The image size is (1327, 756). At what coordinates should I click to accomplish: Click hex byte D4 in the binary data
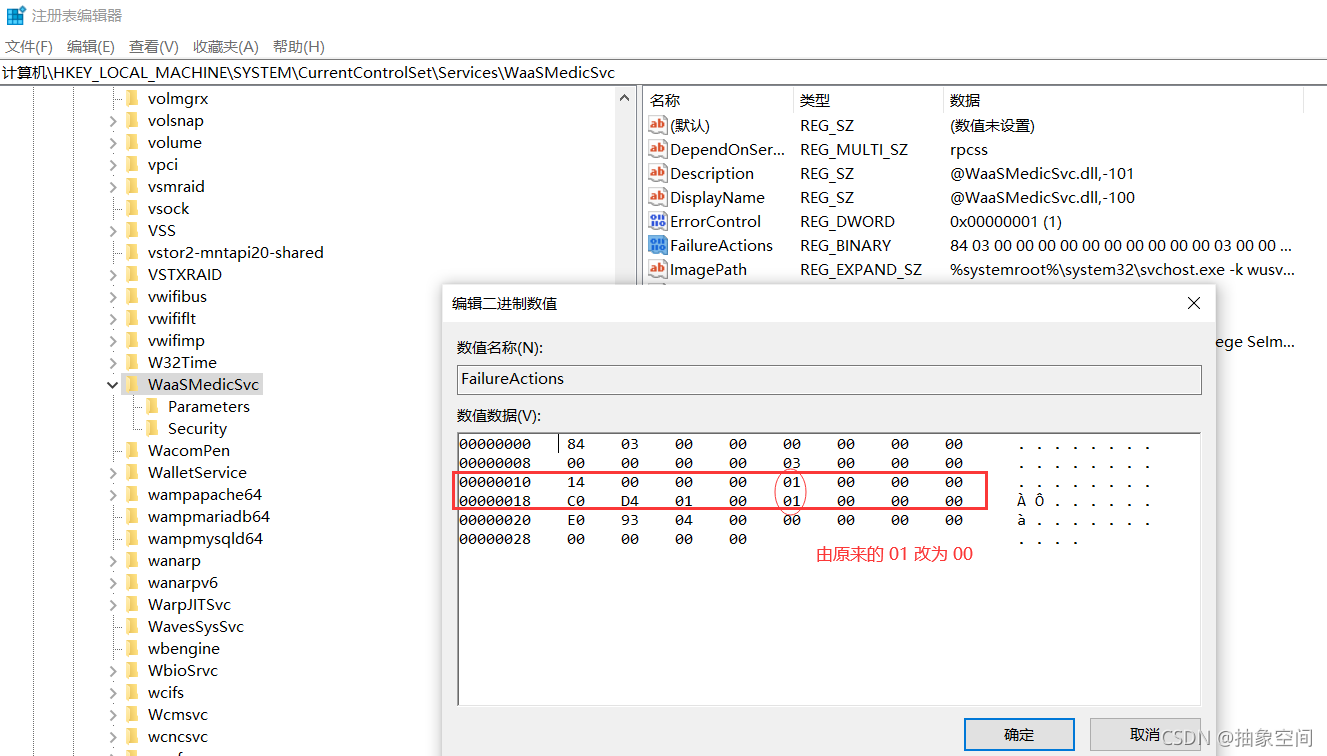(x=630, y=501)
